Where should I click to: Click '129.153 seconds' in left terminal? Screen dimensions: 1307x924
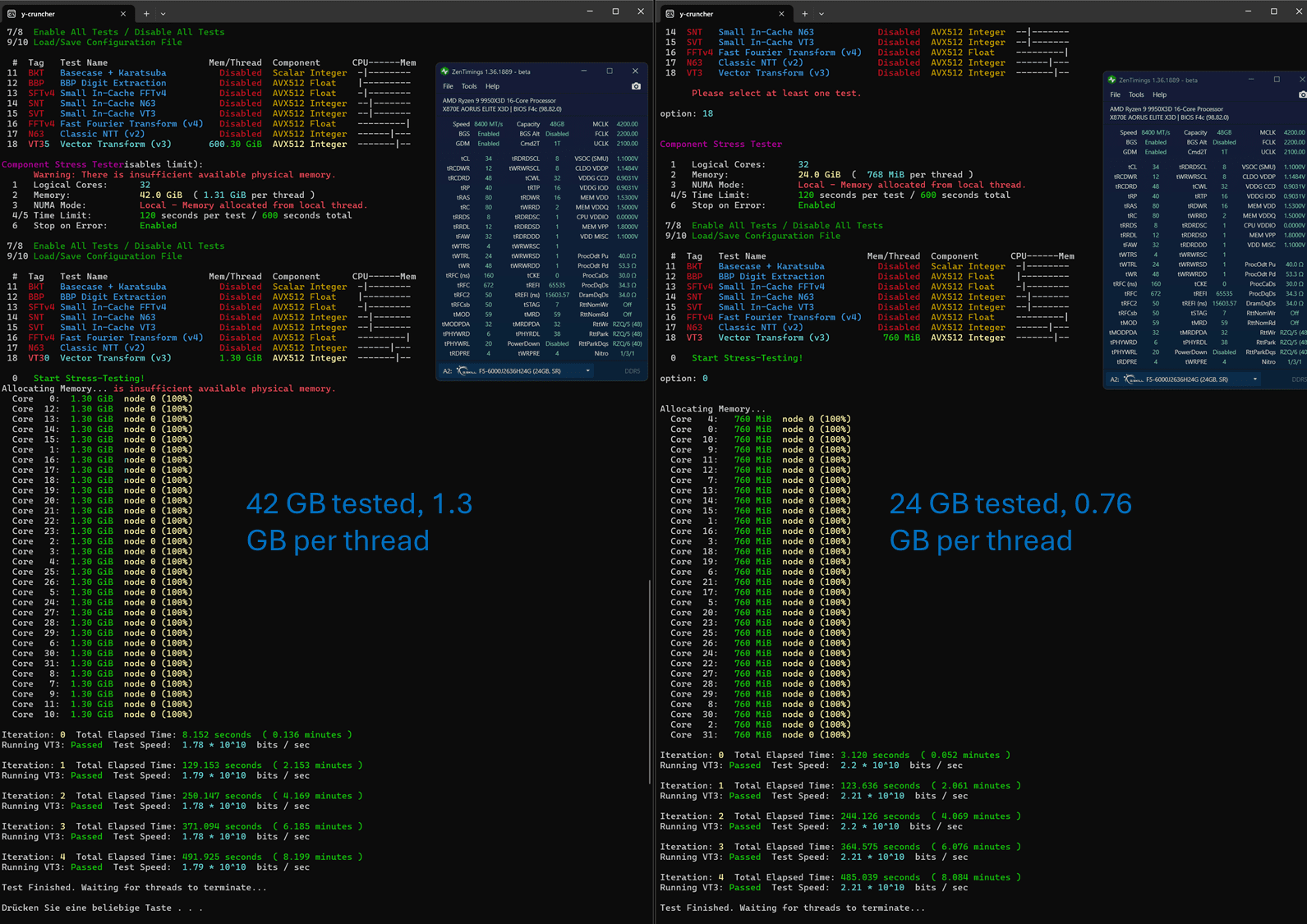(x=222, y=765)
